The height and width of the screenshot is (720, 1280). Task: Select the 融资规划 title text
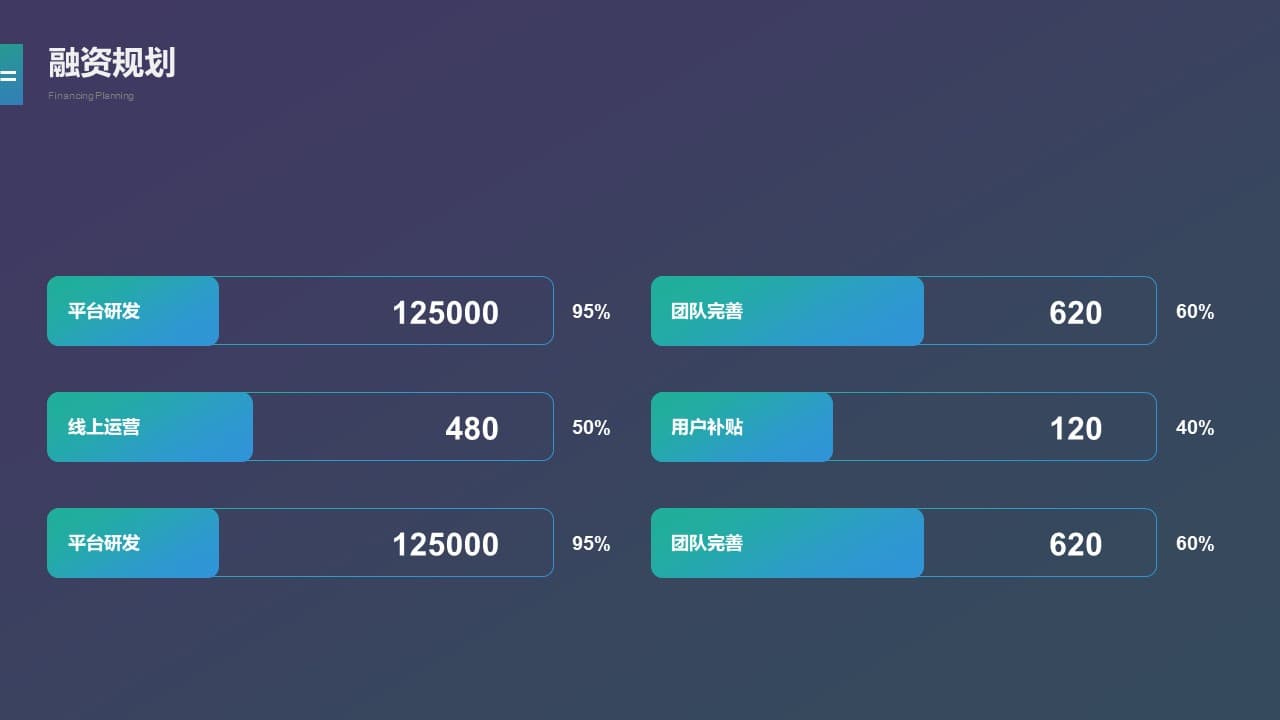pyautogui.click(x=112, y=63)
